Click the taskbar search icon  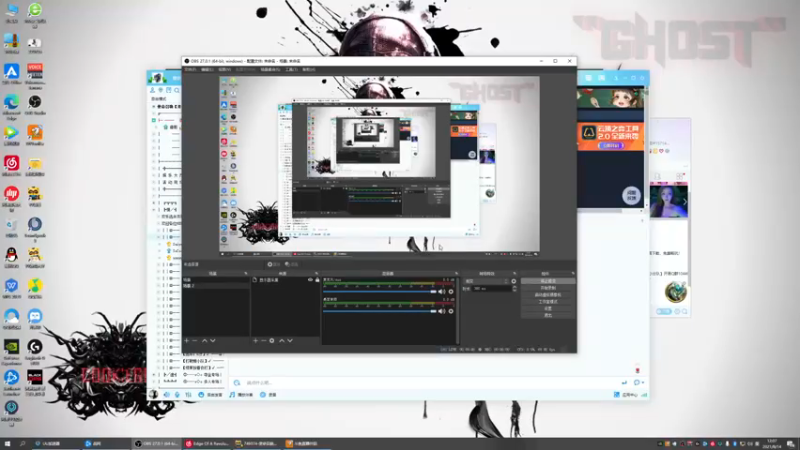pos(22,444)
